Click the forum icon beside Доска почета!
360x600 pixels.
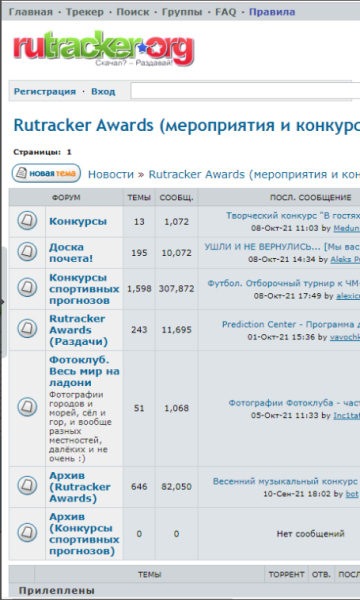(x=27, y=252)
